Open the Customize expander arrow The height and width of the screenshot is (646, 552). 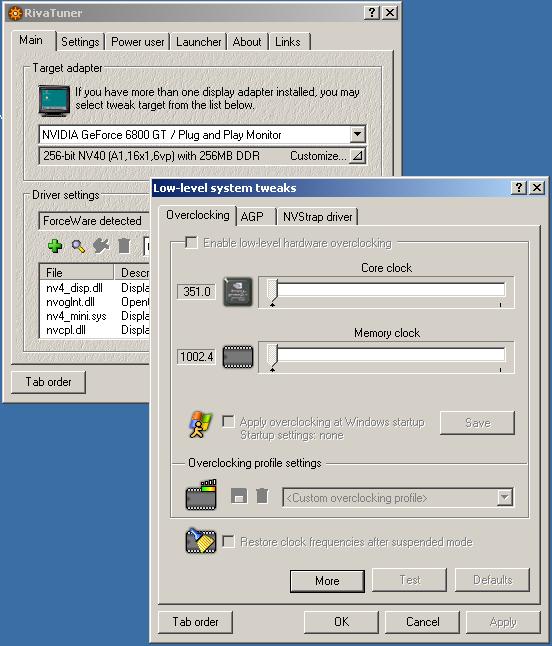(358, 156)
